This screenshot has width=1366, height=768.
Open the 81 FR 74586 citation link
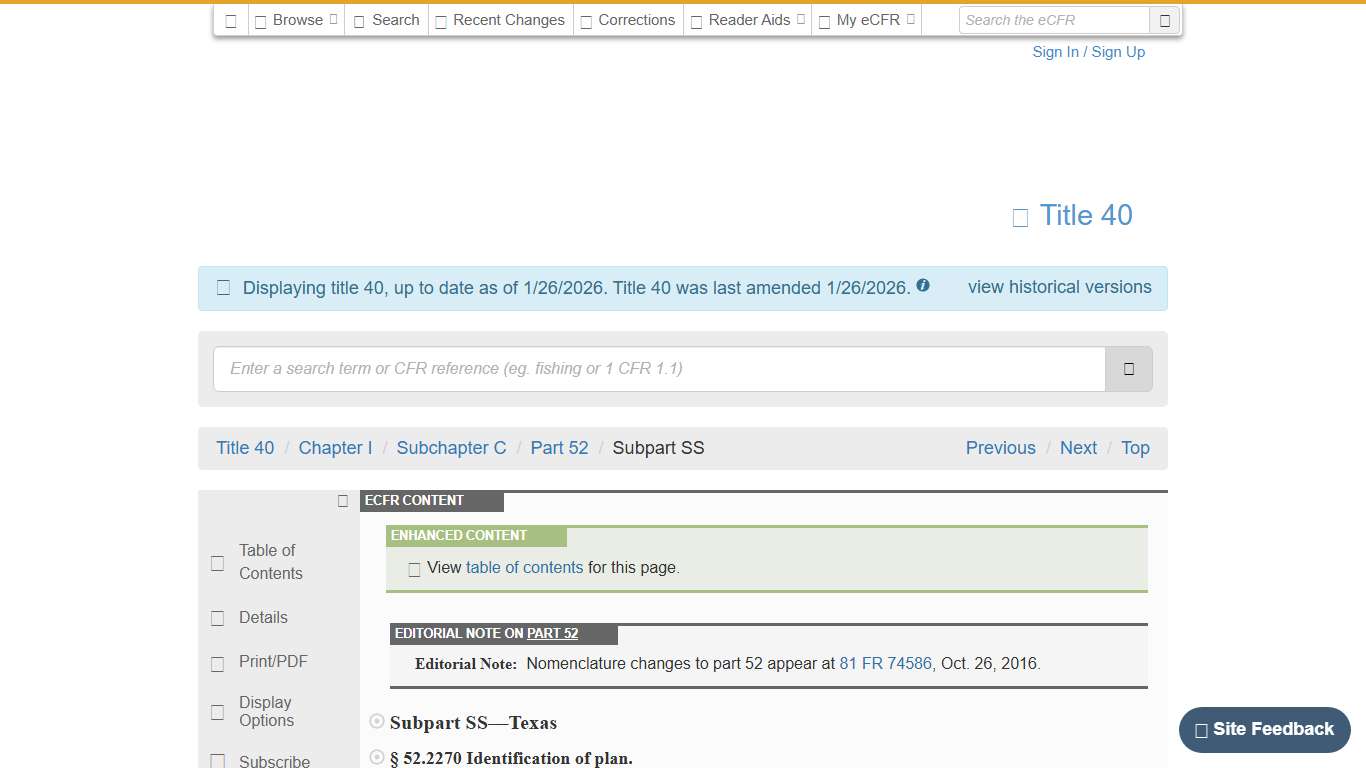(884, 663)
